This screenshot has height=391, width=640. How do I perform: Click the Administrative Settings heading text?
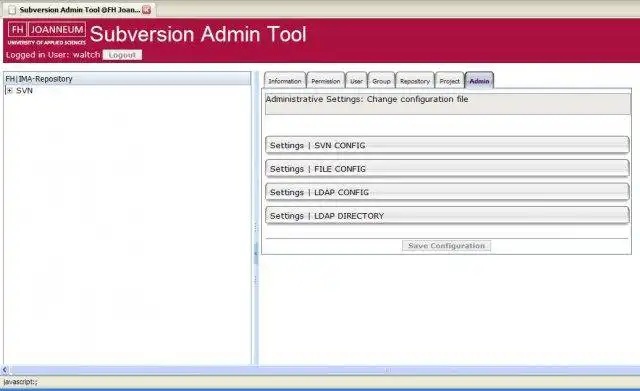367,99
